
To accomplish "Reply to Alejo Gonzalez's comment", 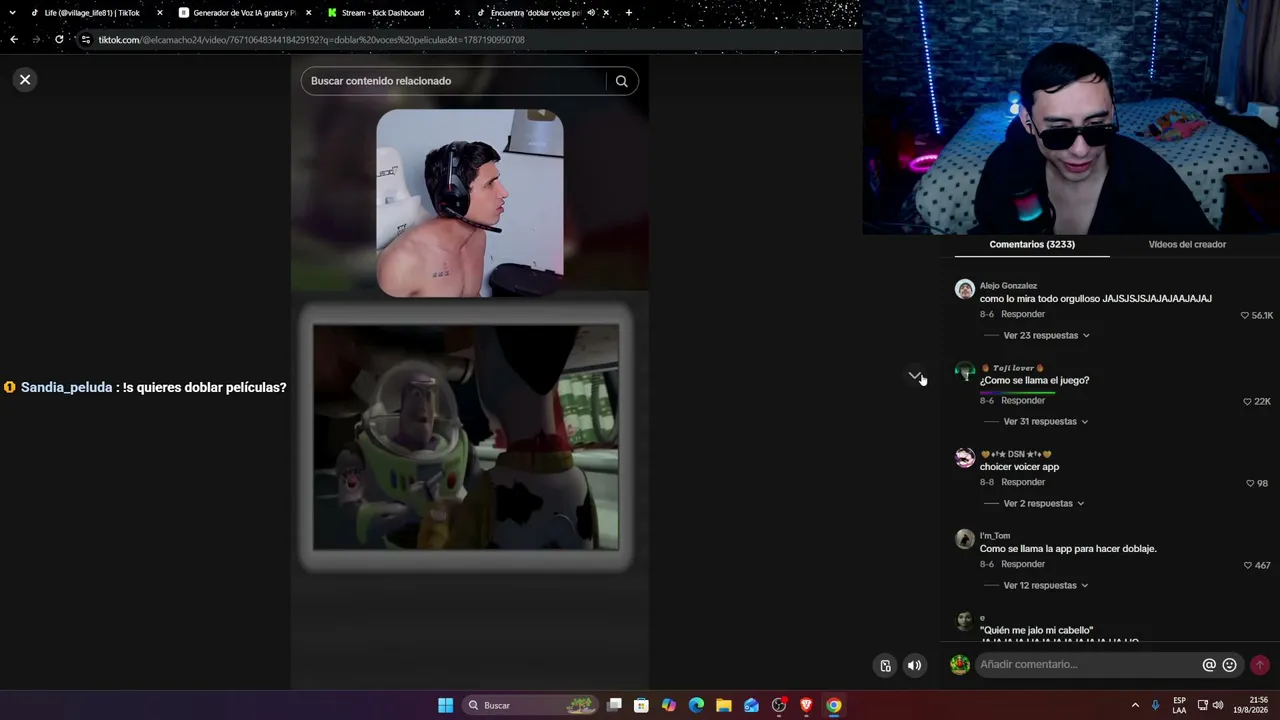I will tap(1023, 314).
